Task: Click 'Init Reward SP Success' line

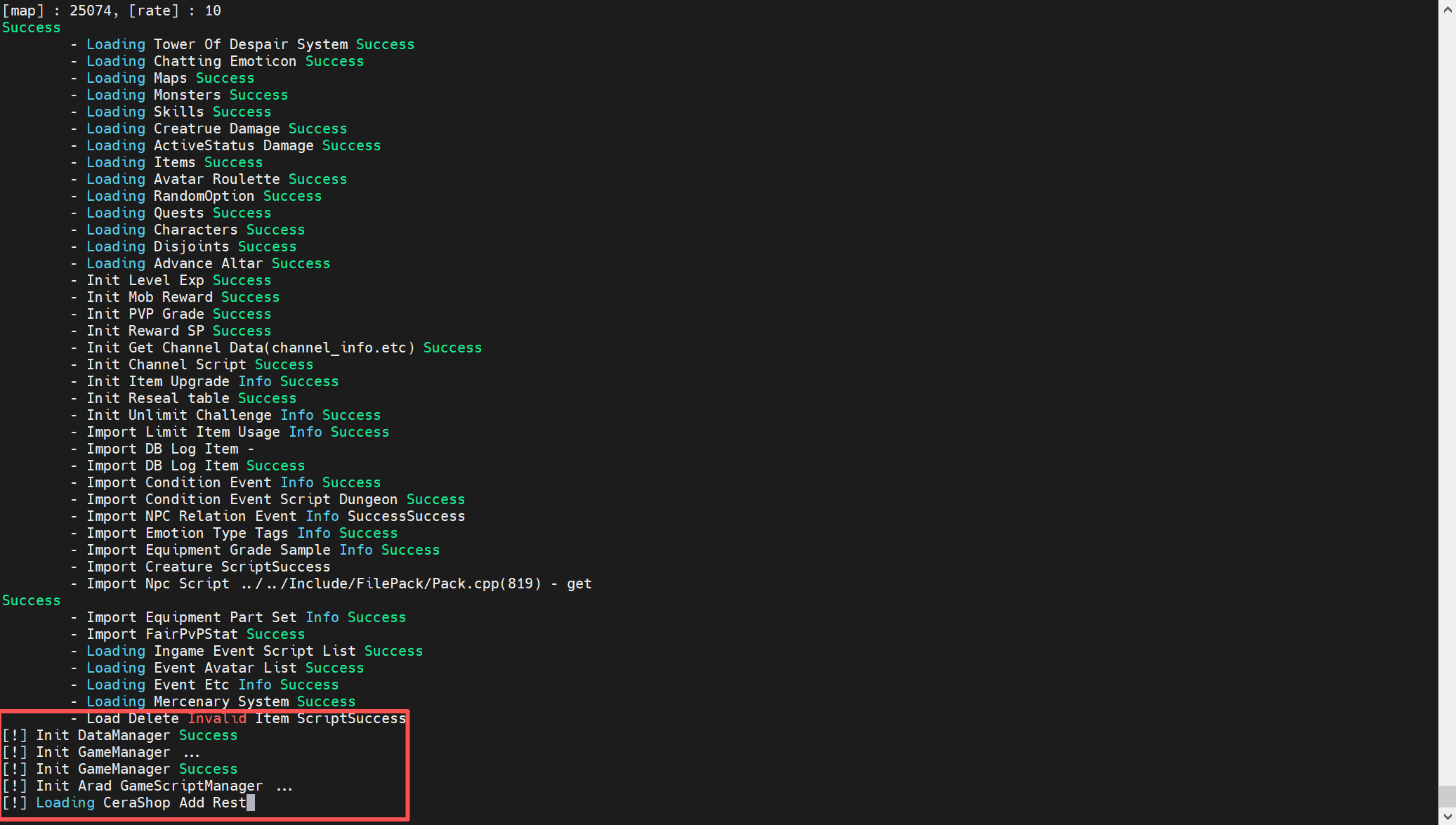Action: pyautogui.click(x=171, y=331)
